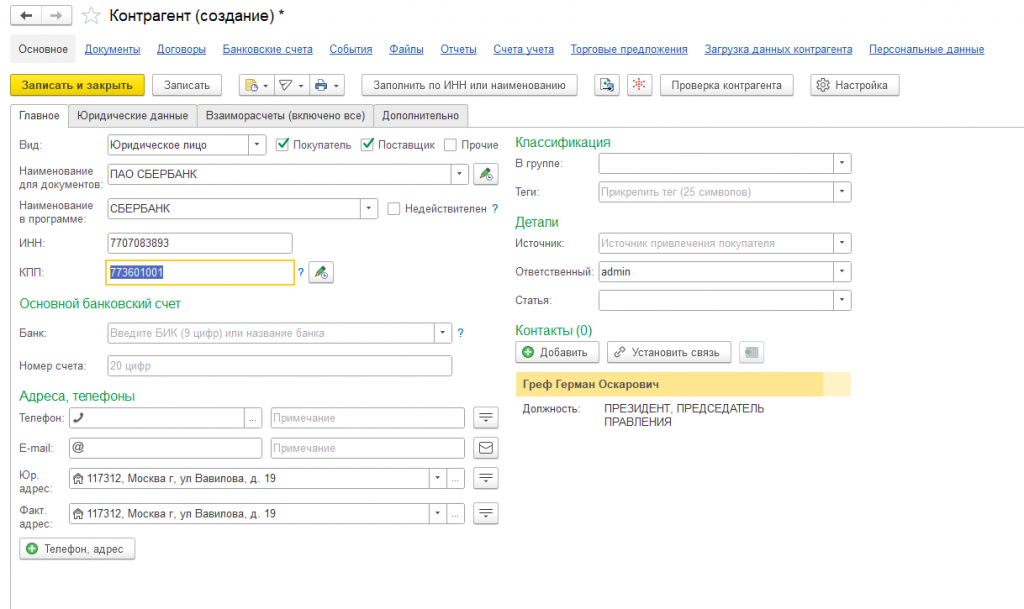Add form to favorites with star icon
The height and width of the screenshot is (609, 1024).
click(x=91, y=16)
